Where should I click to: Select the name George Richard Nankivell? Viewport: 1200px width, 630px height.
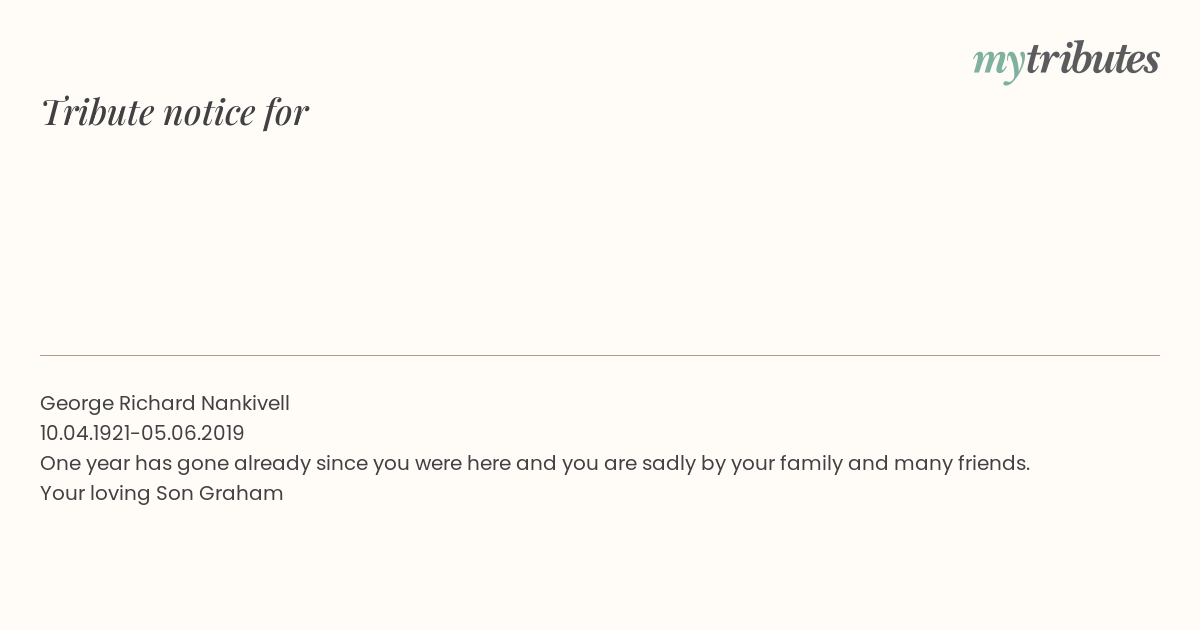pyautogui.click(x=165, y=404)
